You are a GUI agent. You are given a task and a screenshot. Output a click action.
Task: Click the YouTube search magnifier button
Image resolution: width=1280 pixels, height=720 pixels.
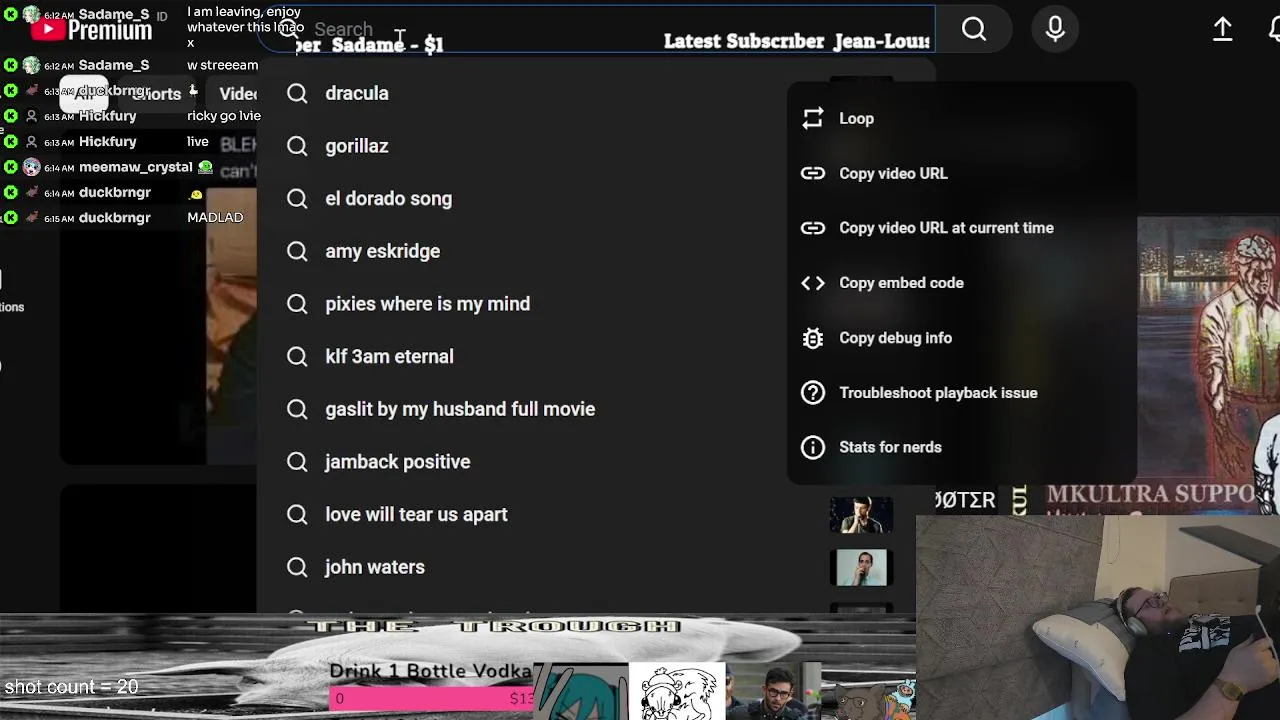tap(974, 30)
